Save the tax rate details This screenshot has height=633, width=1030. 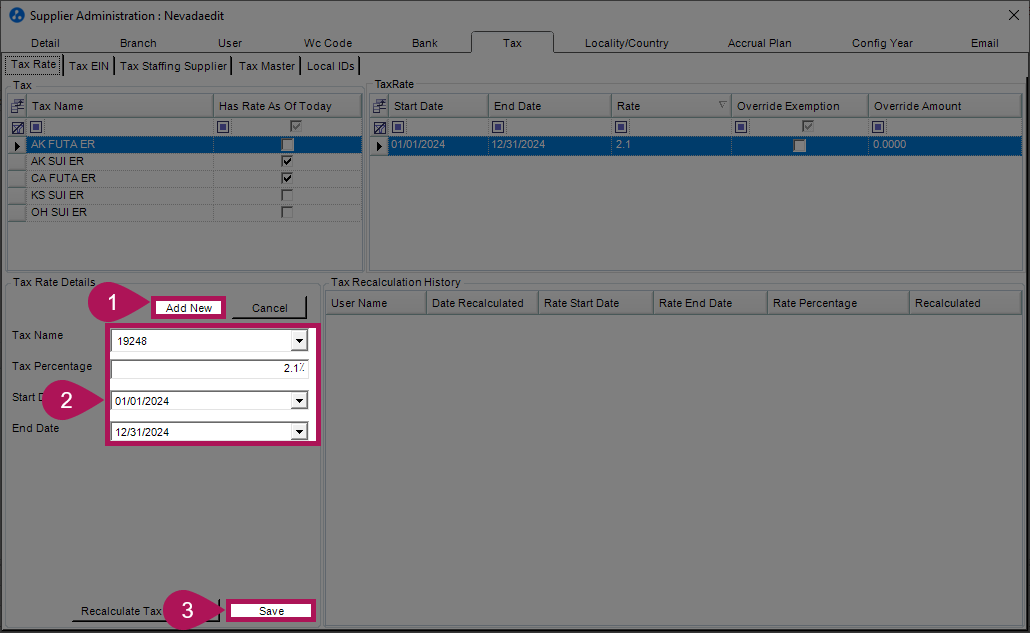pyautogui.click(x=271, y=611)
